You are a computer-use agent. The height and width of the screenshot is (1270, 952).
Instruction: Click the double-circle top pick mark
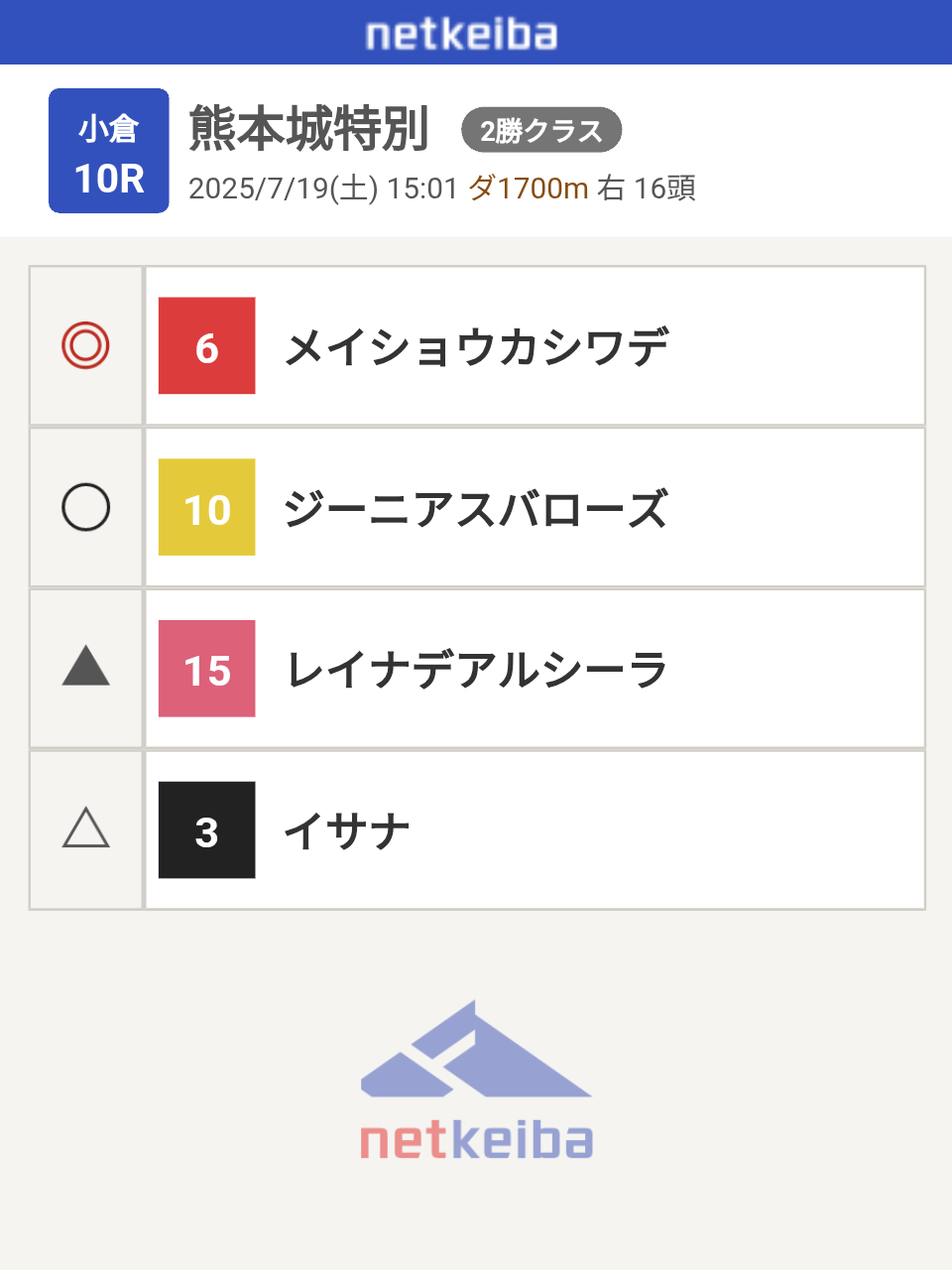point(85,345)
